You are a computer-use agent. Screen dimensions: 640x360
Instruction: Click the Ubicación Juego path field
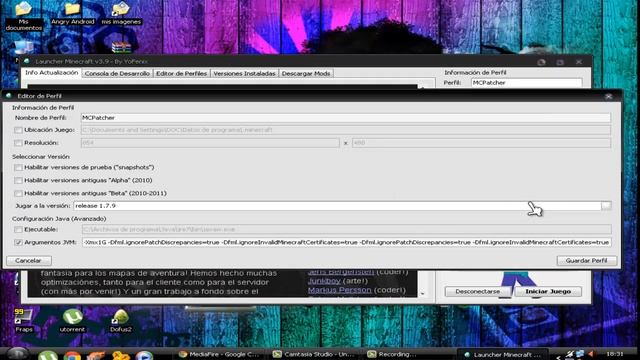point(346,130)
